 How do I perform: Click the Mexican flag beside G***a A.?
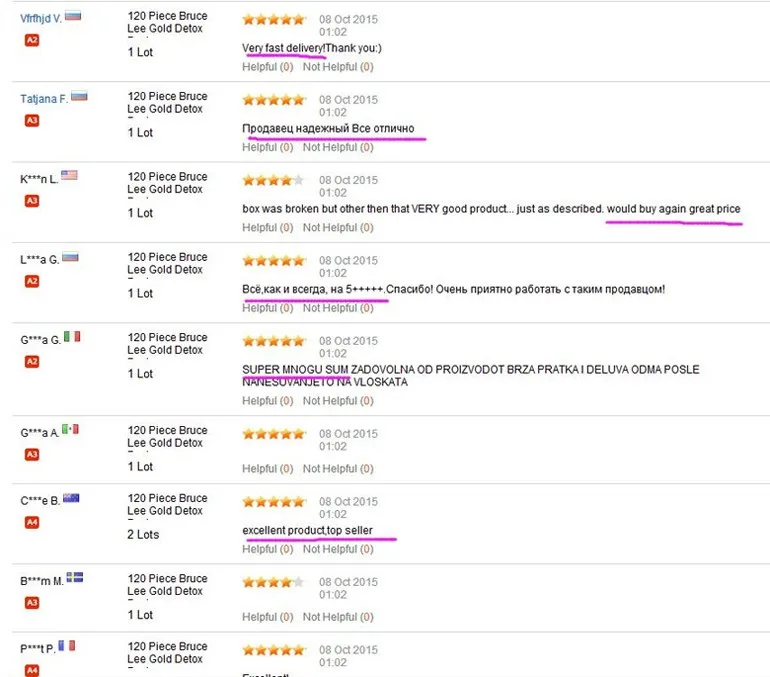(70, 429)
